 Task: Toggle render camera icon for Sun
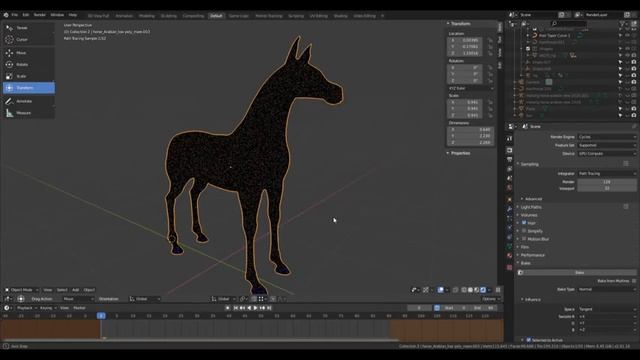point(634,116)
